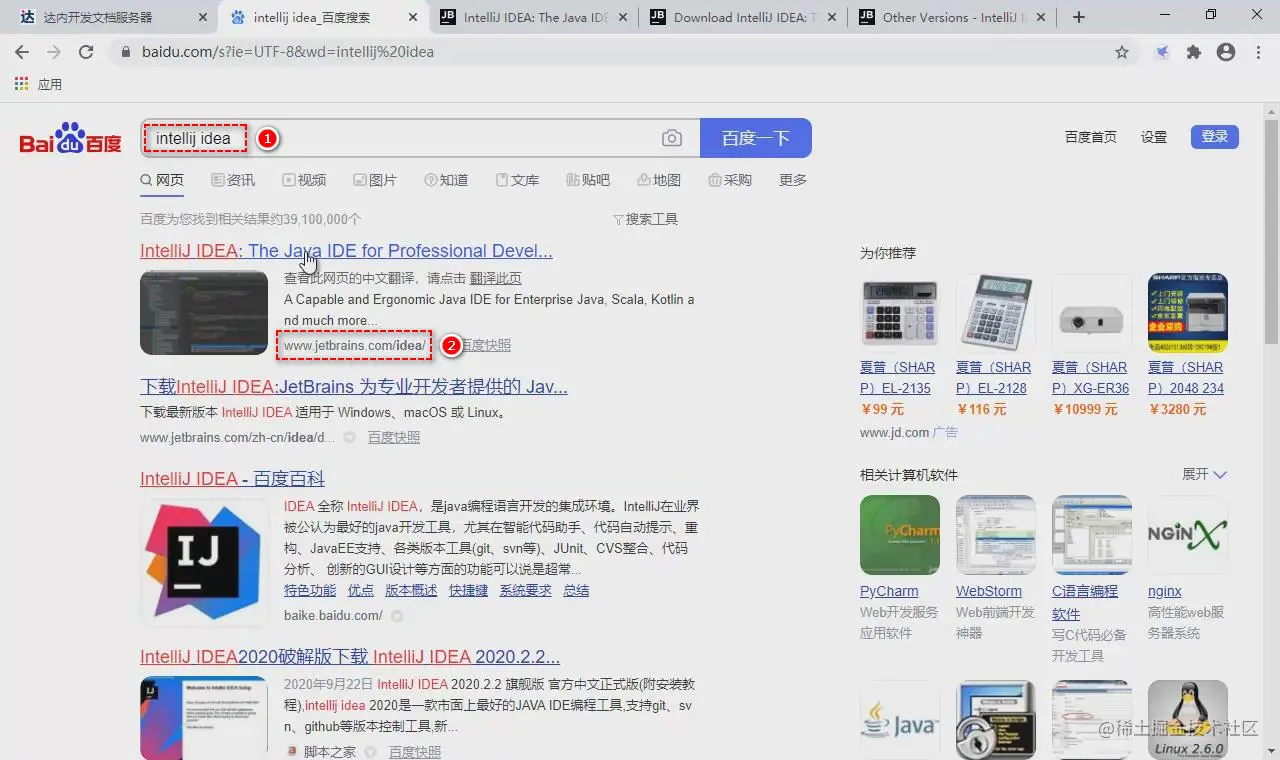The image size is (1280, 760).
Task: Open the 系统要求 baike sublink
Action: tap(526, 590)
